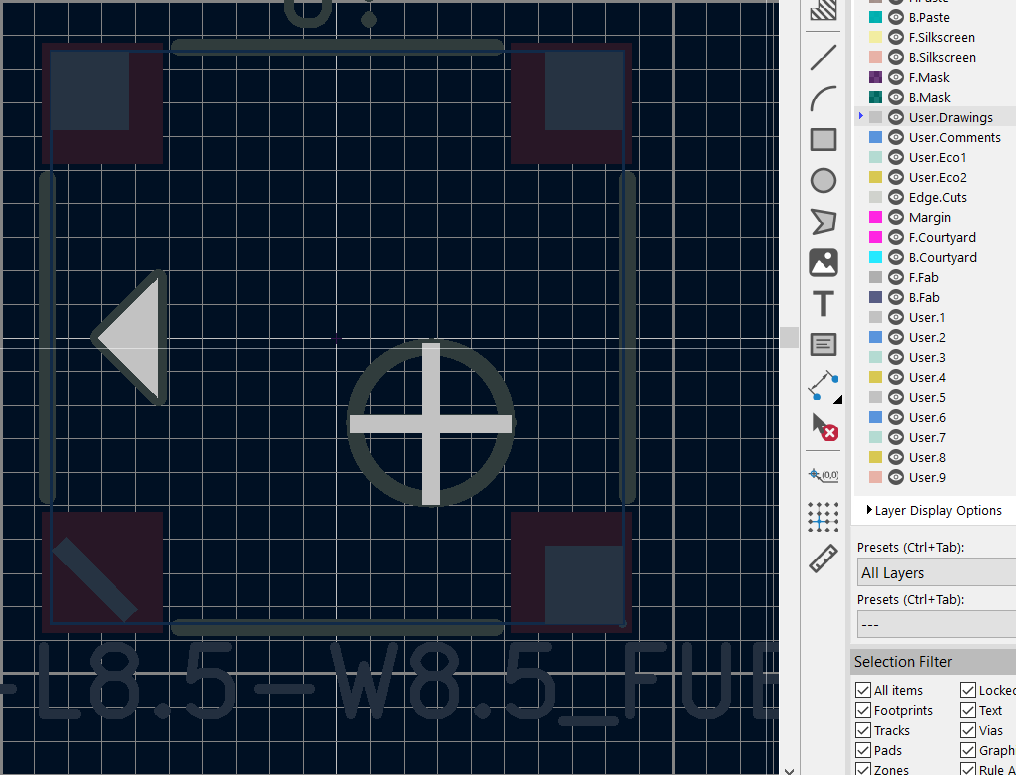Select the Draw Polygon tool
Image resolution: width=1016 pixels, height=775 pixels.
click(823, 221)
